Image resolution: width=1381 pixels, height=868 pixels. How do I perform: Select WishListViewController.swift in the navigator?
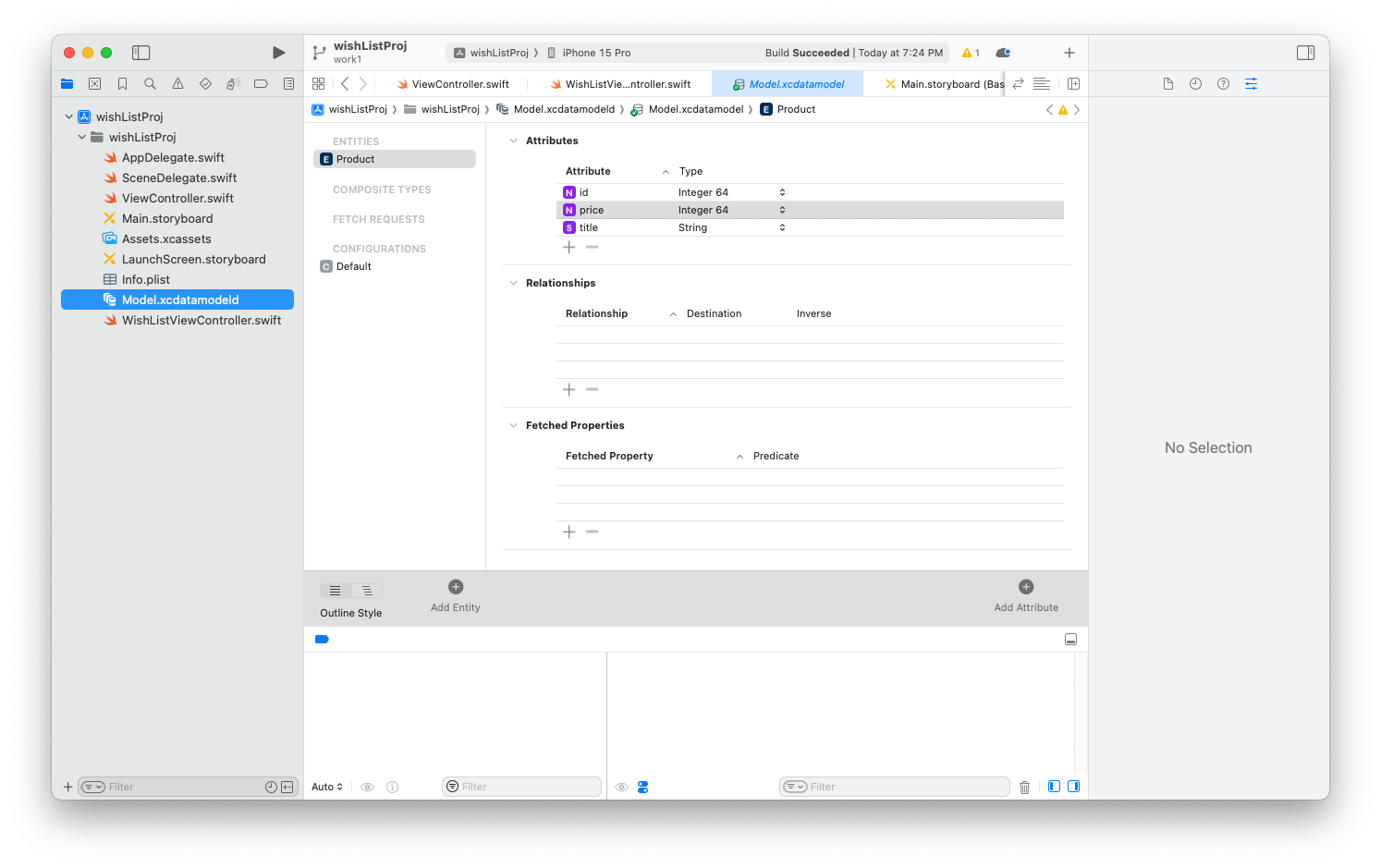tap(202, 320)
